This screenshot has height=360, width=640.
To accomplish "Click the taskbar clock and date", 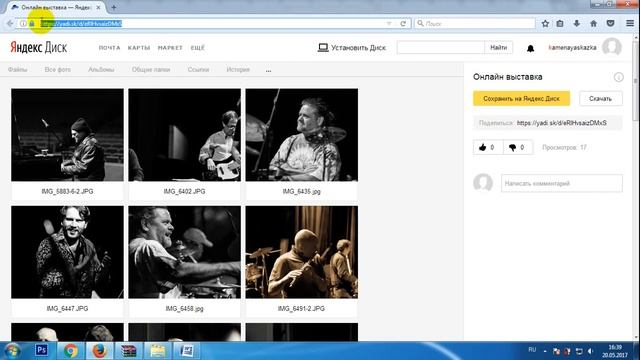I will (615, 351).
